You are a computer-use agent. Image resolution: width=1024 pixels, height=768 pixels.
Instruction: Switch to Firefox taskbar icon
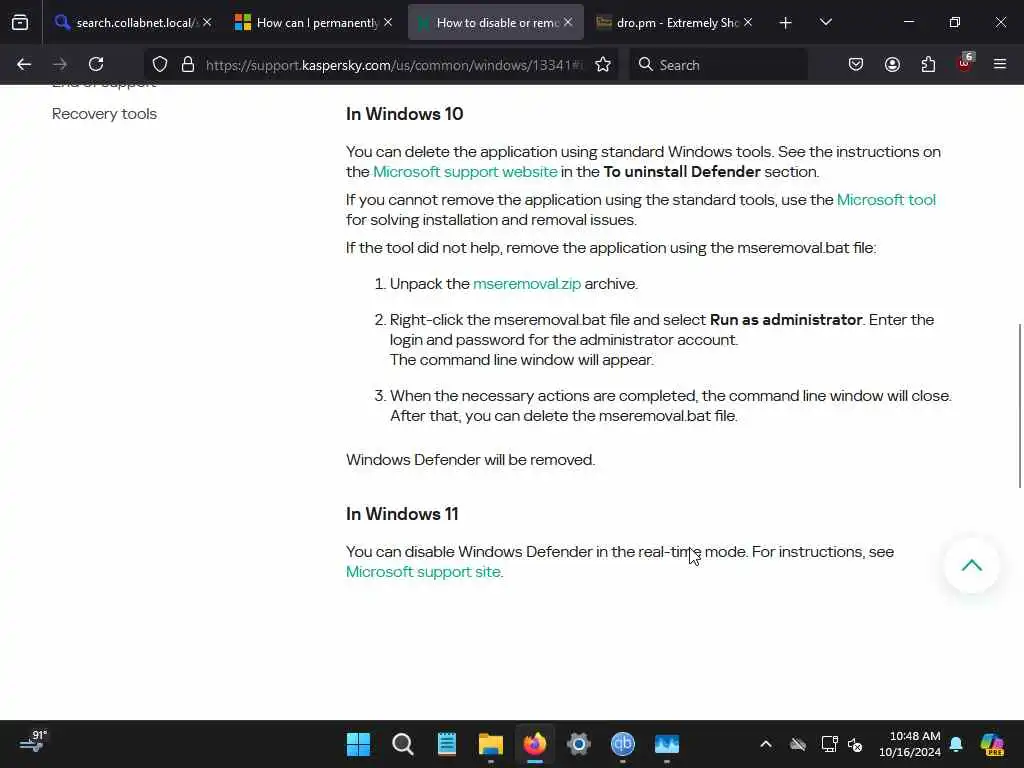coord(535,744)
